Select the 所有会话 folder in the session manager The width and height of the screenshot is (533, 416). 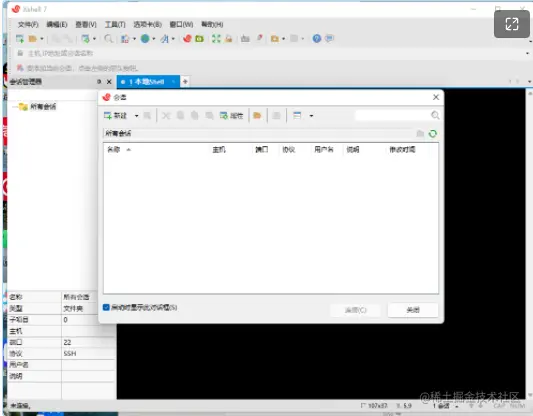[x=43, y=107]
